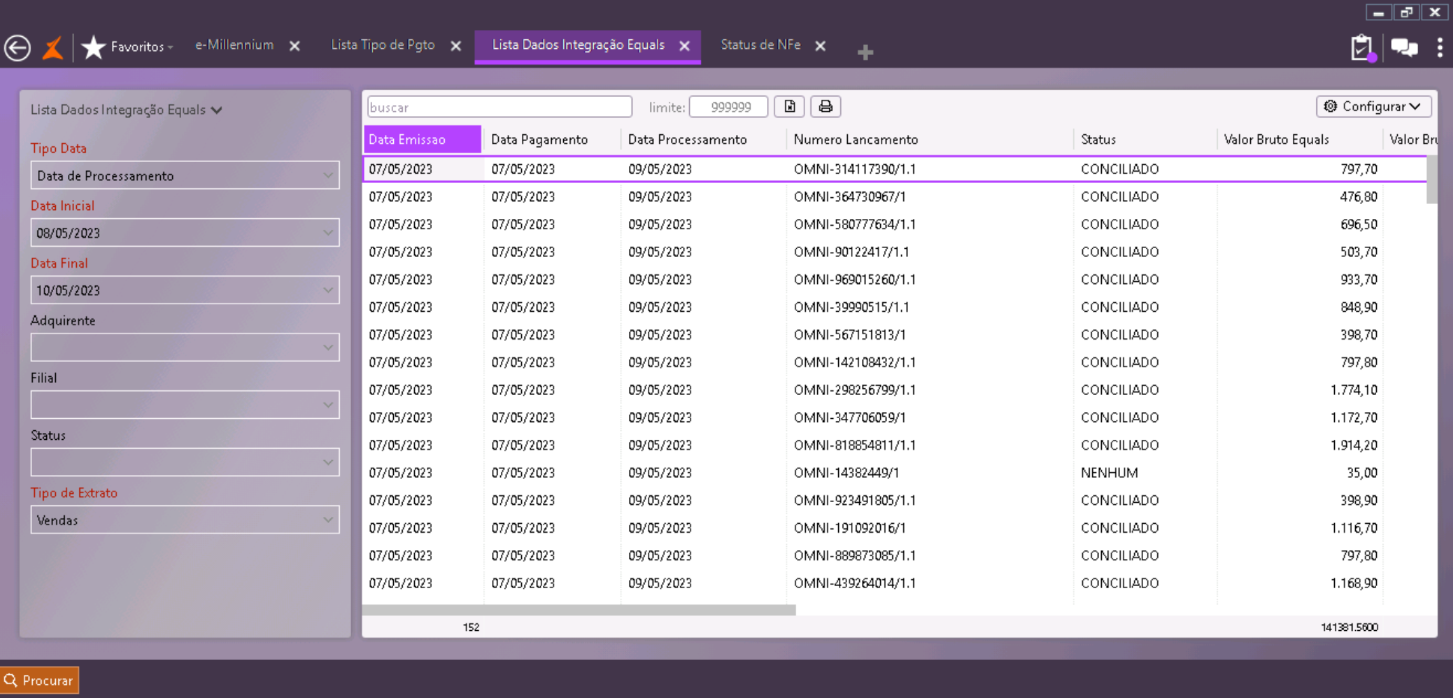Open the clipboard tasks icon

1361,47
